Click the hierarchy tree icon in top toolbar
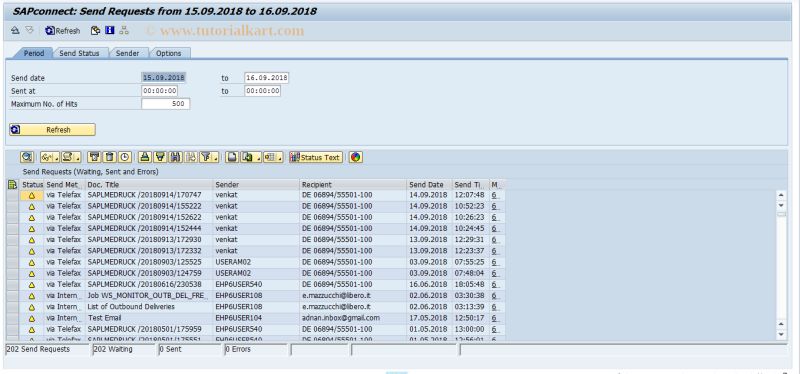 click(x=124, y=31)
